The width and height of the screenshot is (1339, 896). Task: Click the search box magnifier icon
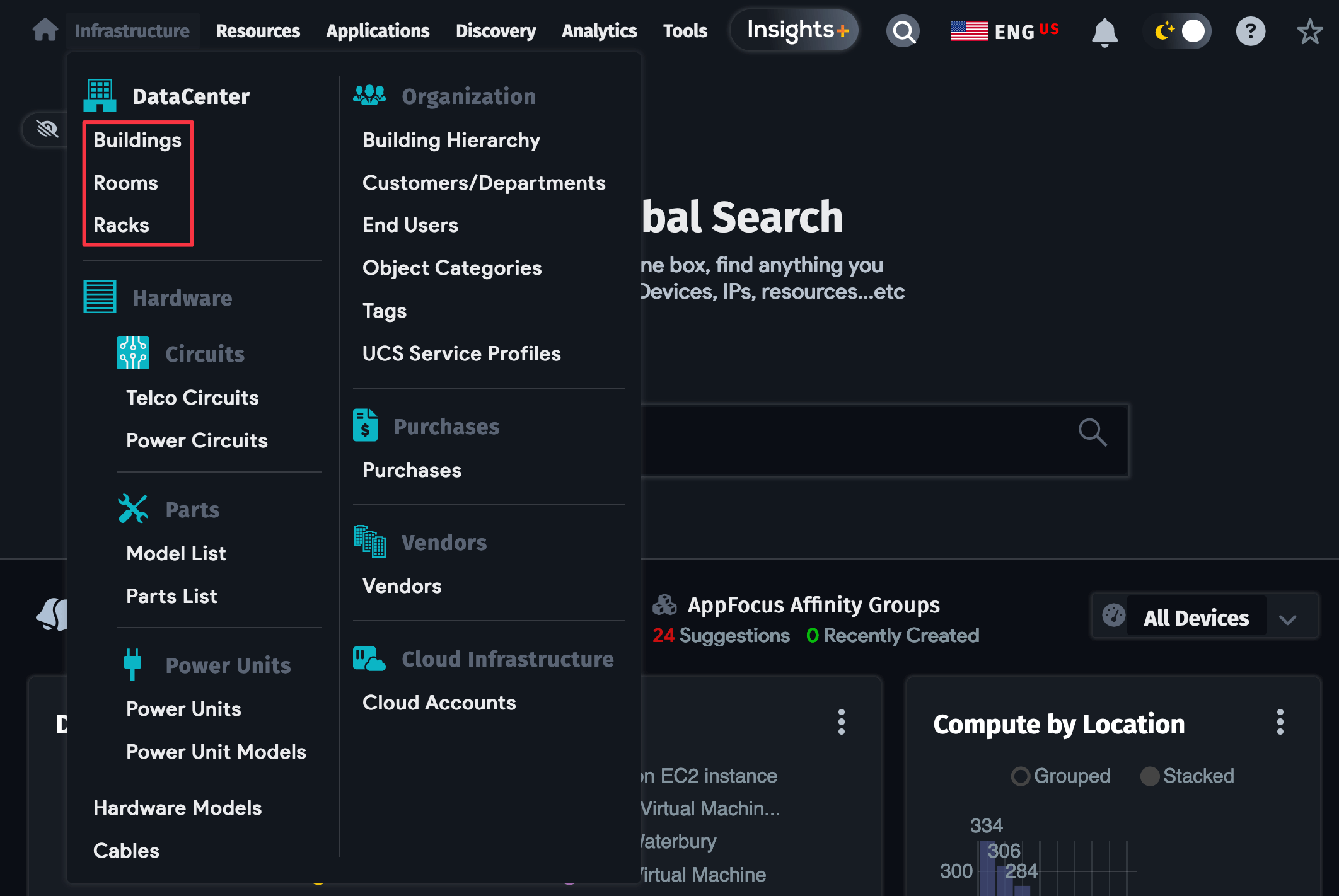pos(1092,432)
